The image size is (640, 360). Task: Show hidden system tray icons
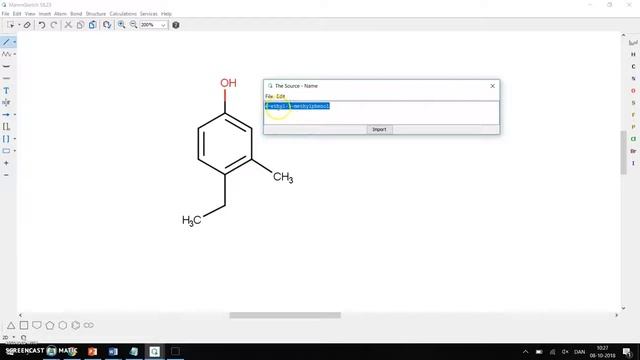525,352
